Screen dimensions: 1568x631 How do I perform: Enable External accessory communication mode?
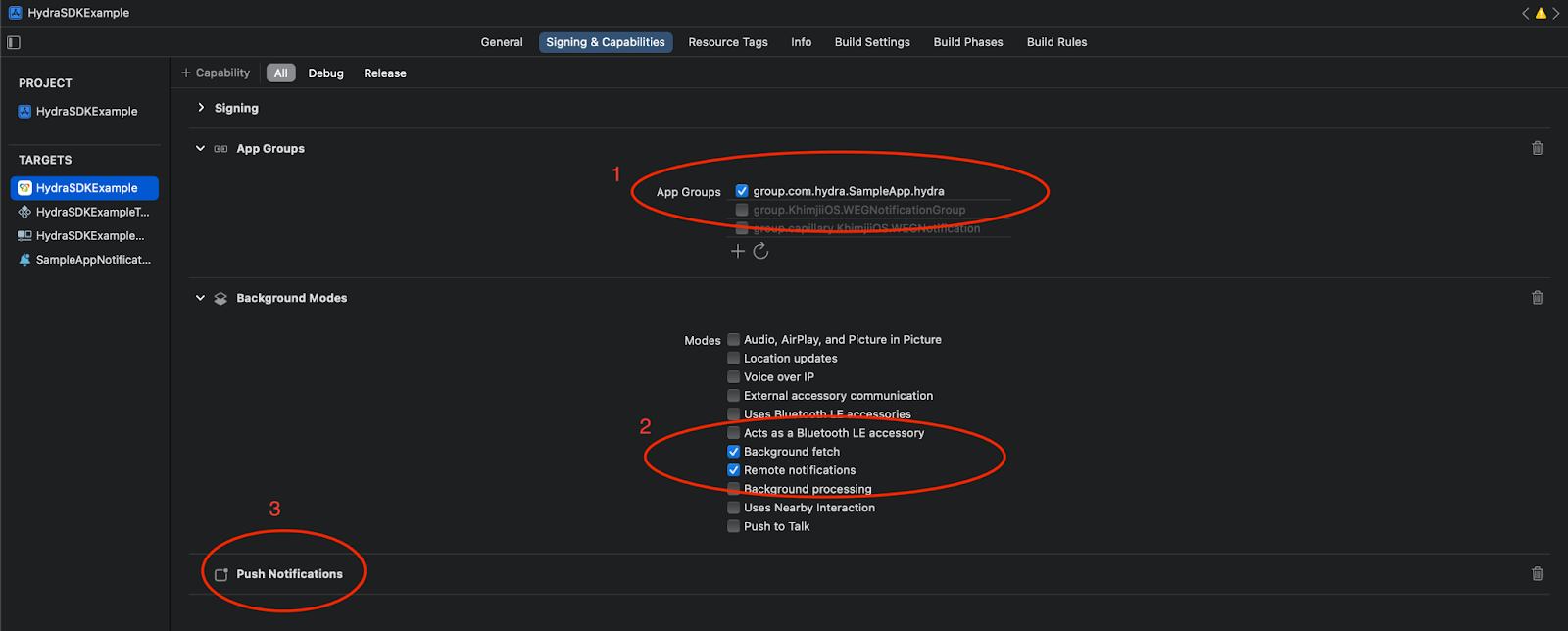coord(733,395)
